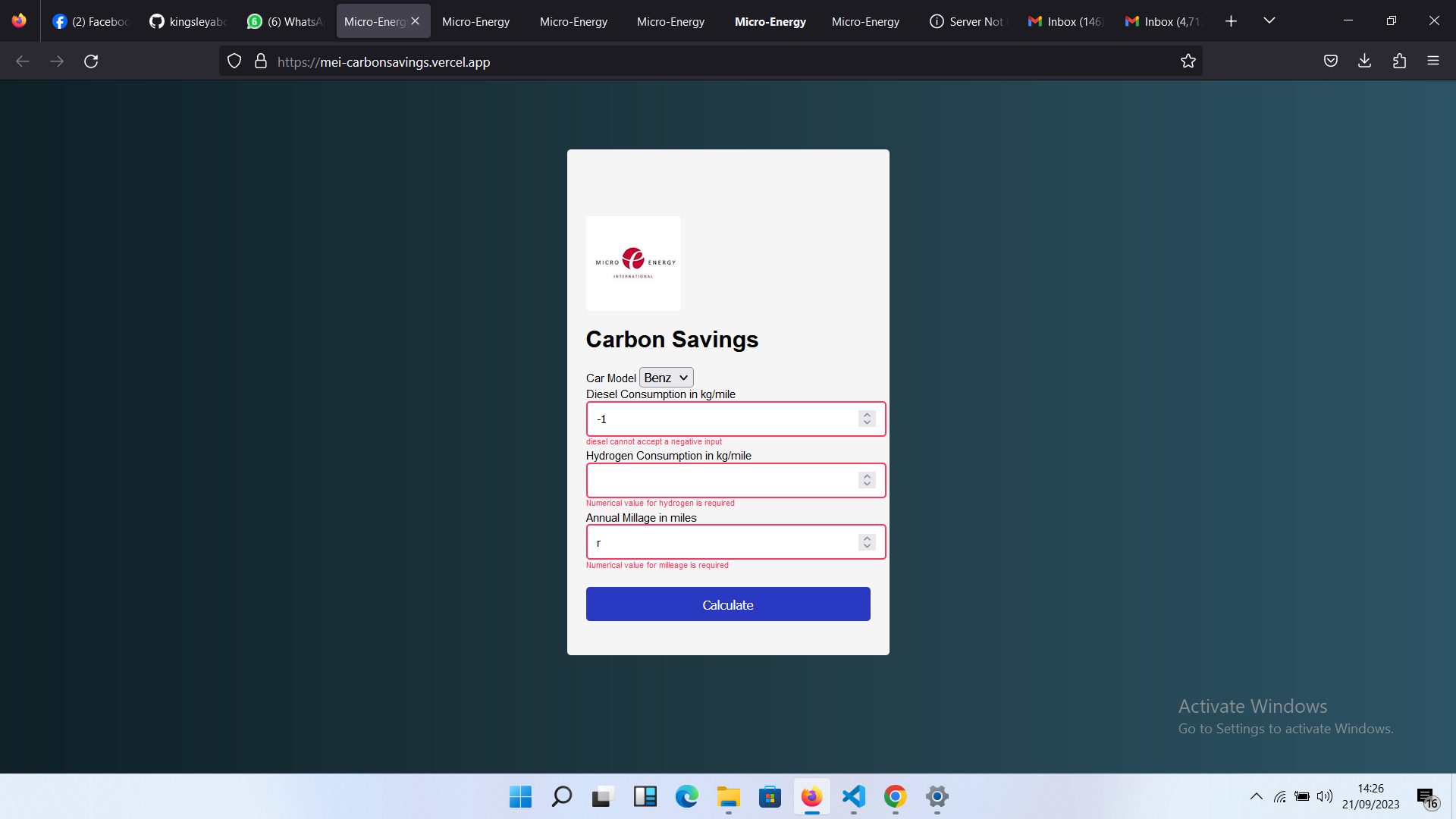Open the extensions puzzle icon
The image size is (1456, 819).
[1399, 61]
